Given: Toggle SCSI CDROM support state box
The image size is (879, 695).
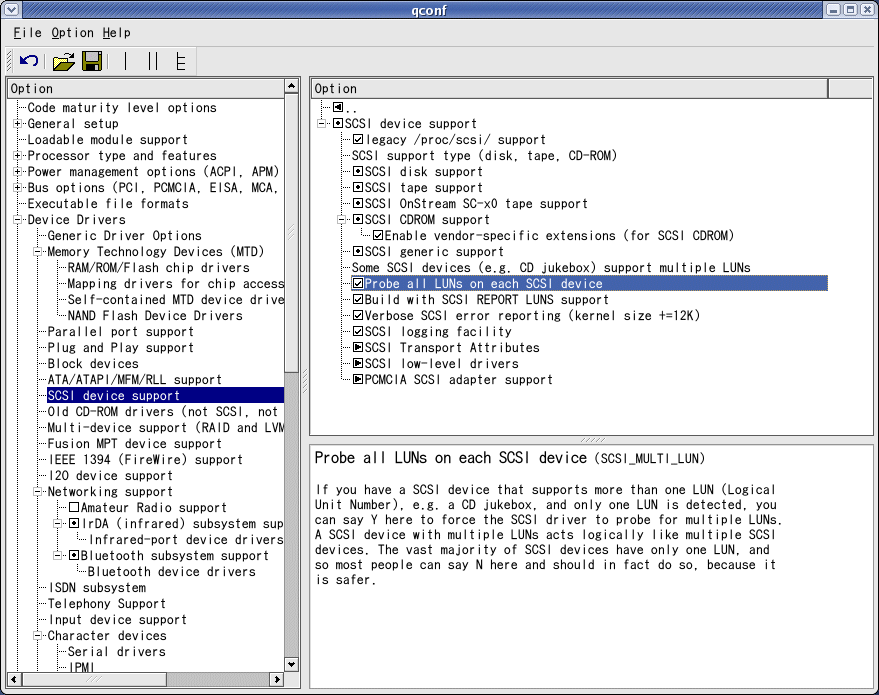Looking at the screenshot, I should point(358,219).
